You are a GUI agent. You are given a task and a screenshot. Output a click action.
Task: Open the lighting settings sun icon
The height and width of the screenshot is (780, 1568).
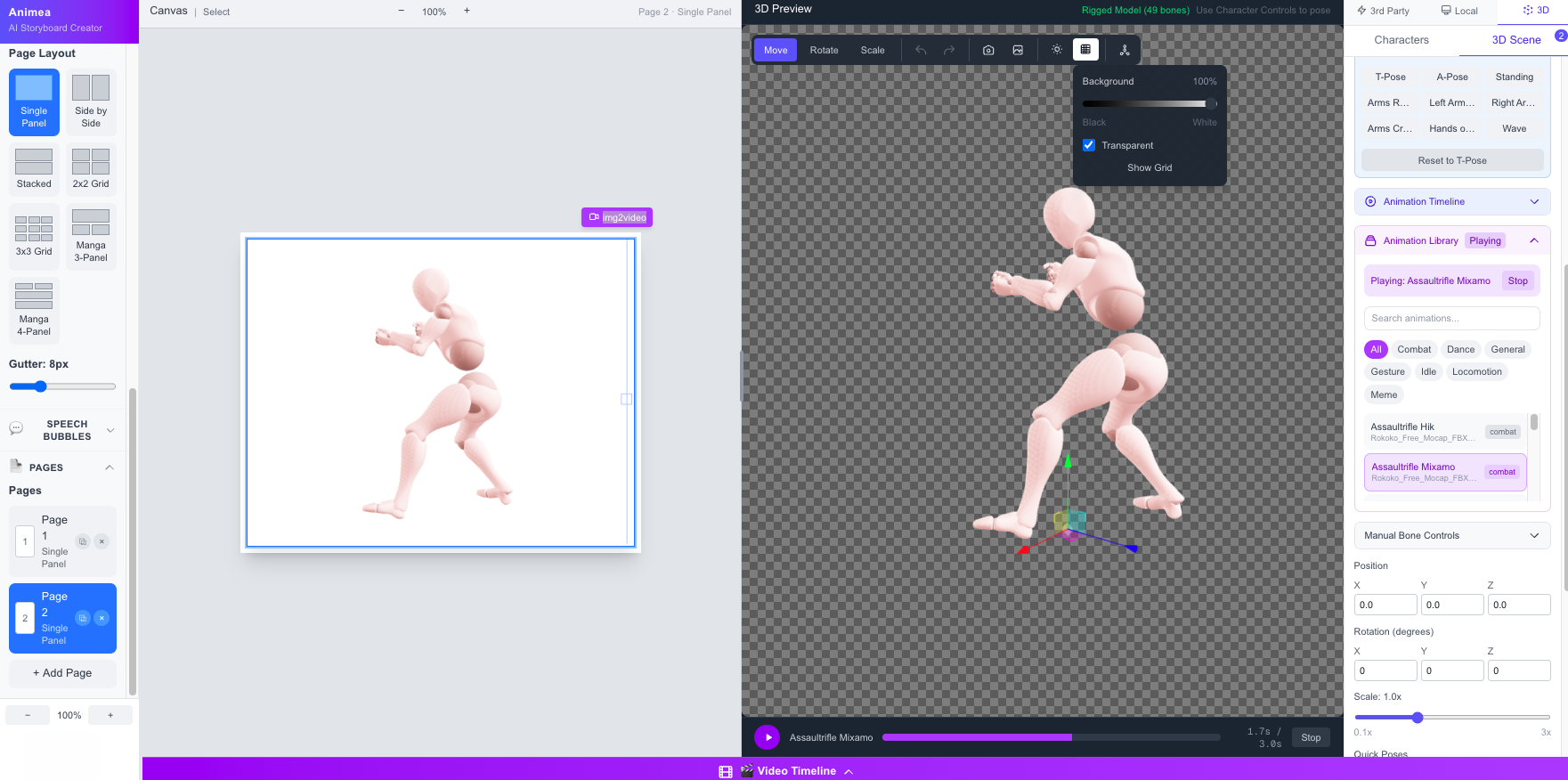point(1057,50)
